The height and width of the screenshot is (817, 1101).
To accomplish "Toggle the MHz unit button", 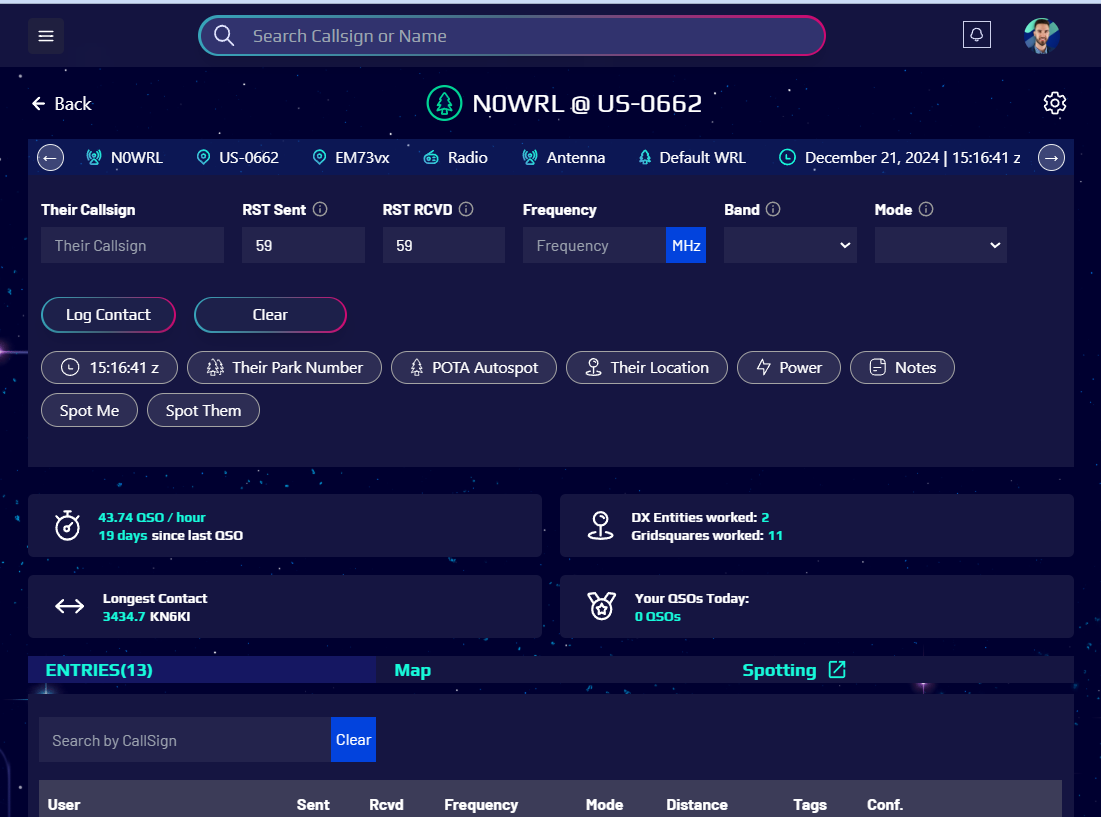I will tap(685, 245).
